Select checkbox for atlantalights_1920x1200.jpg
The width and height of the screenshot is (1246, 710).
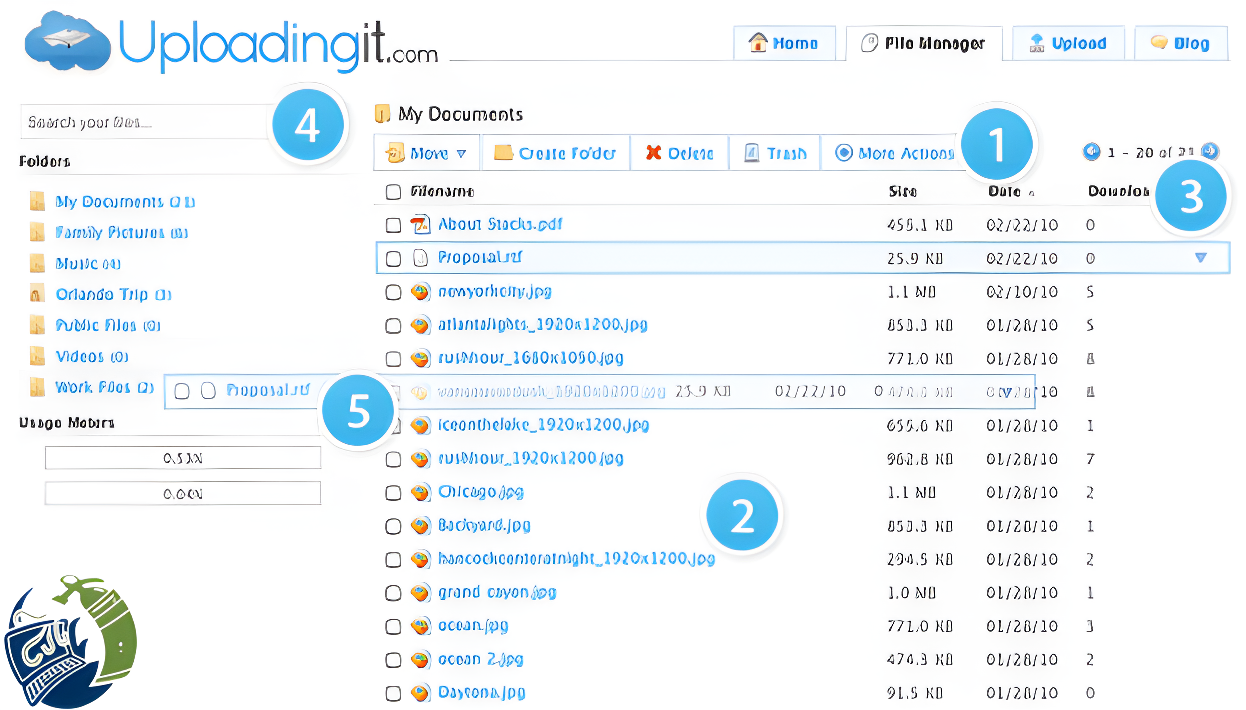point(393,326)
